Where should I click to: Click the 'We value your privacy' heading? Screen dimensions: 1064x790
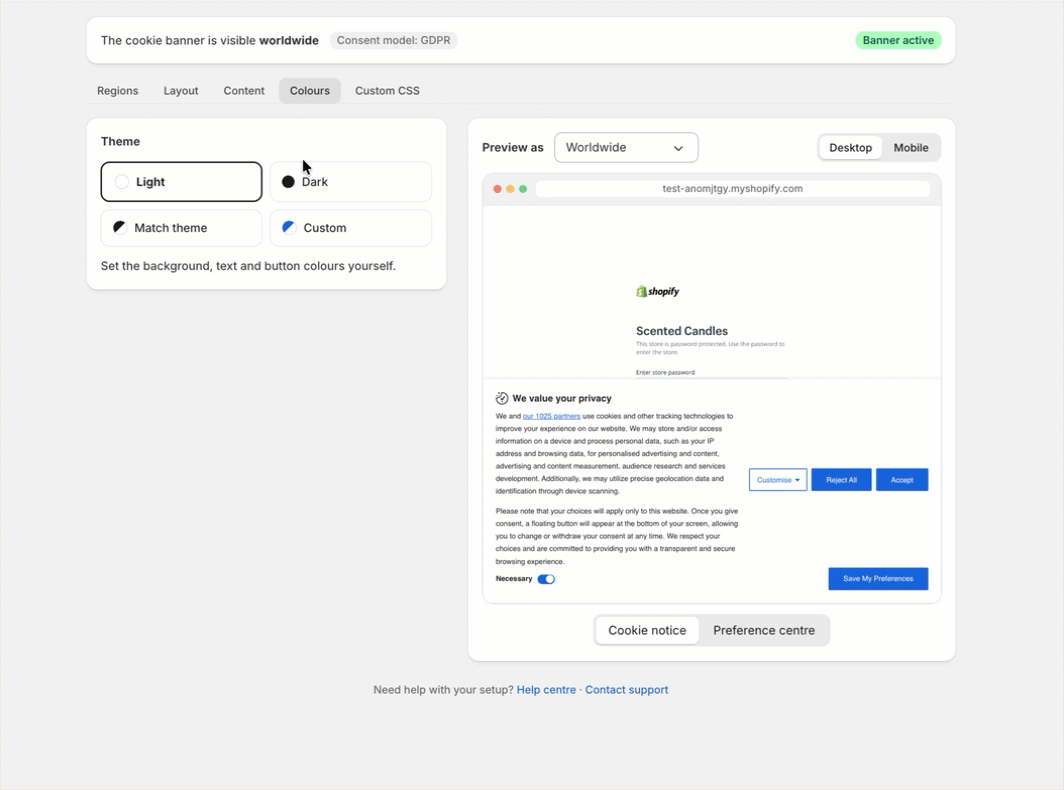point(562,398)
